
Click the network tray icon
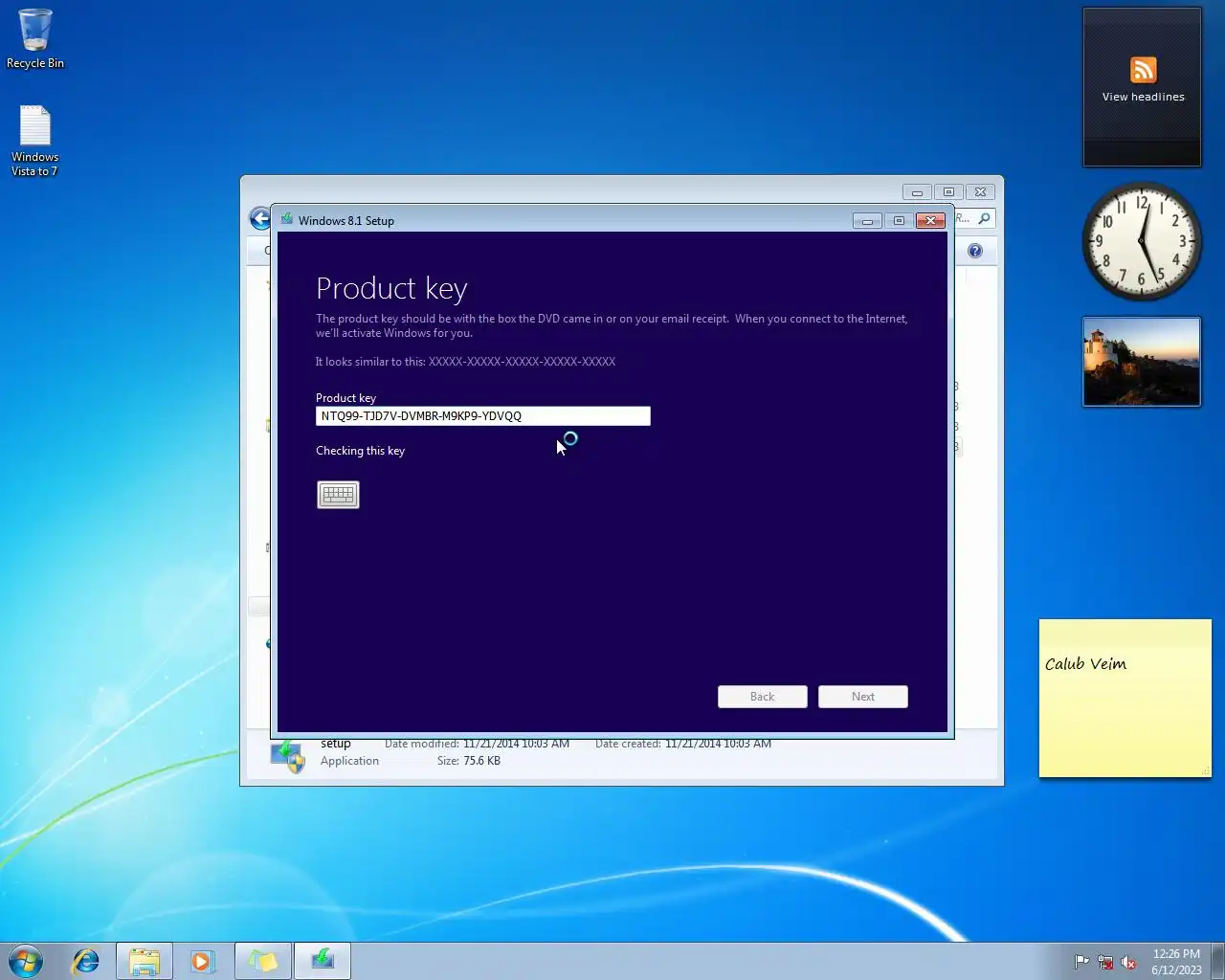click(x=1105, y=962)
